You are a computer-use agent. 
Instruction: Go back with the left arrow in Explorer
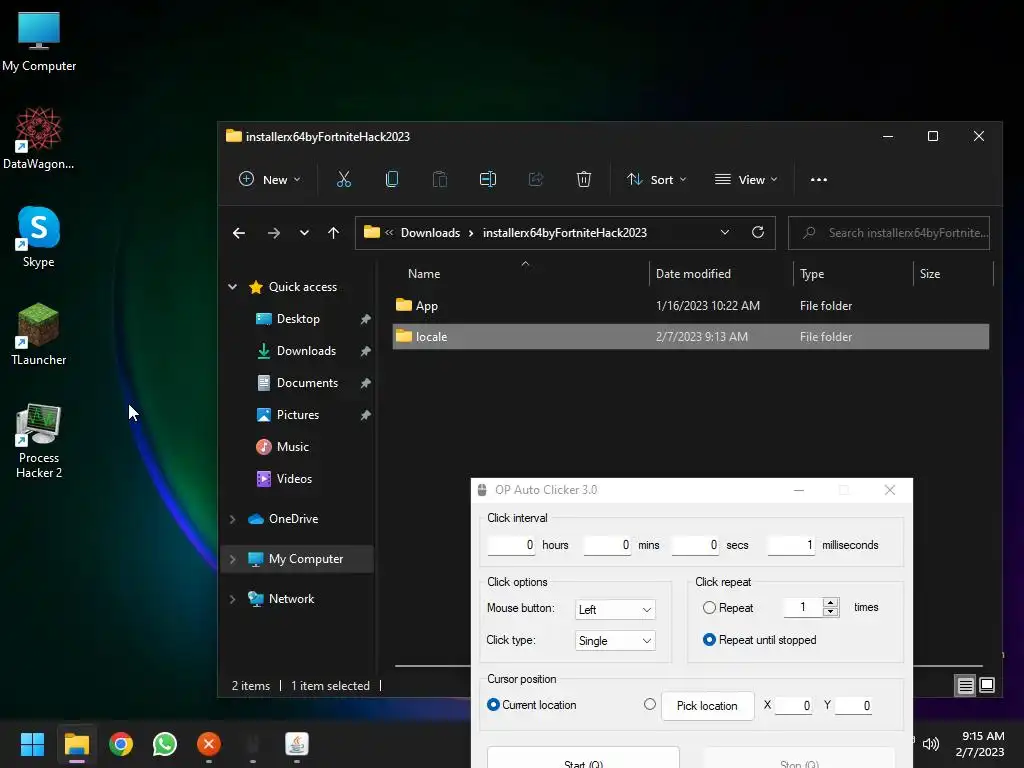(239, 233)
